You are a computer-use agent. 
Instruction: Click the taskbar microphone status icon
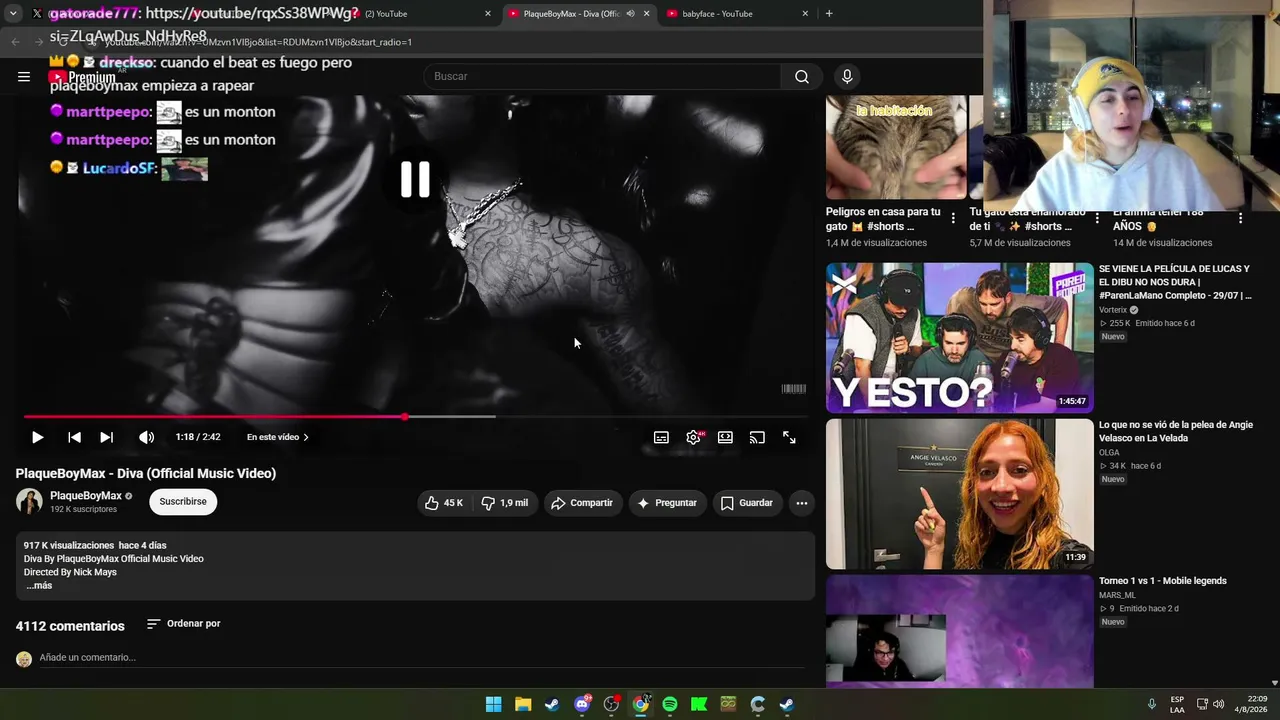[x=1151, y=704]
